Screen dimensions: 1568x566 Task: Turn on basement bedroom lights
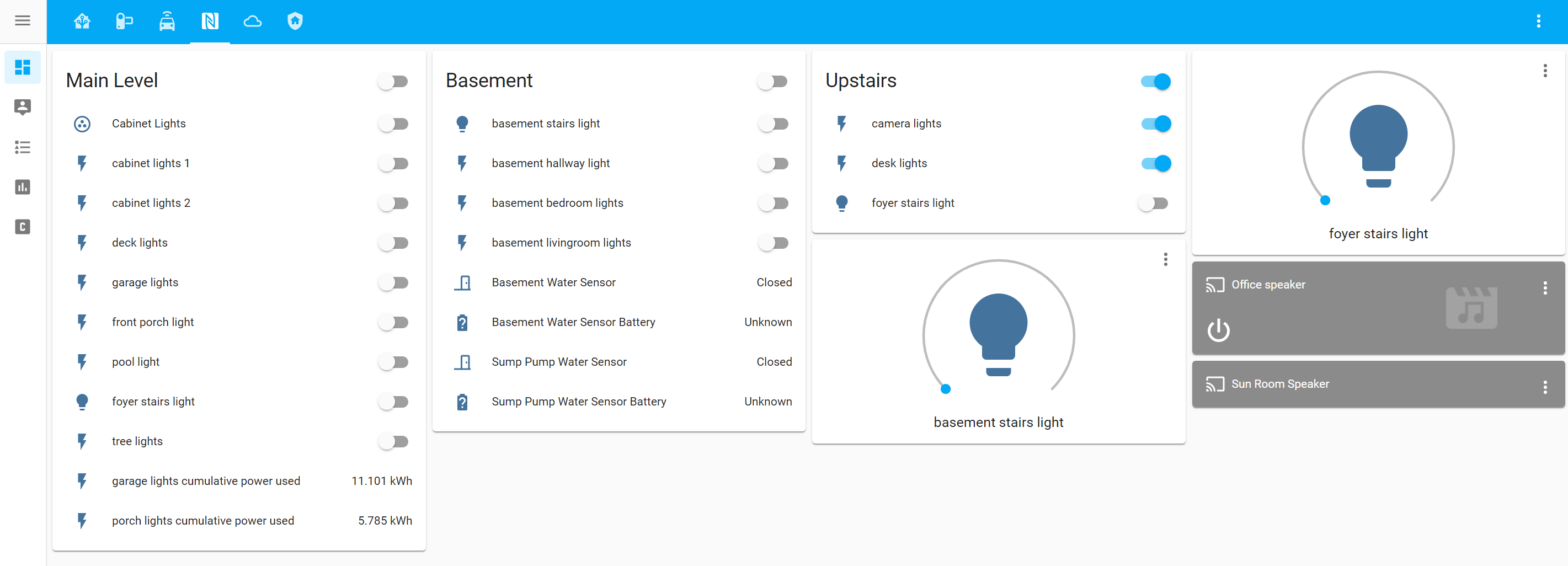[x=772, y=203]
